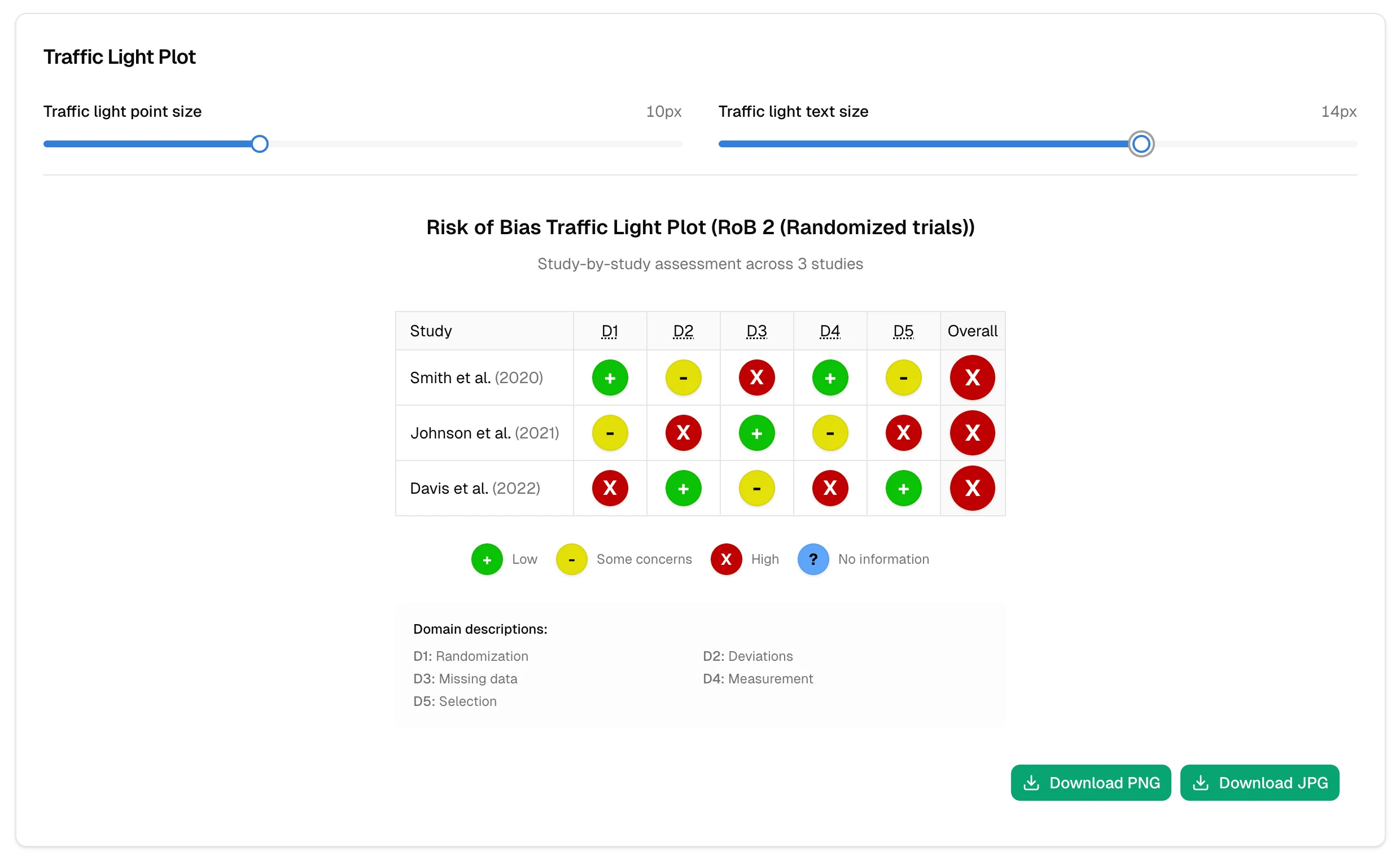This screenshot has height=860, width=1400.
Task: Click Davis et al. Overall red X icon
Action: 972,488
